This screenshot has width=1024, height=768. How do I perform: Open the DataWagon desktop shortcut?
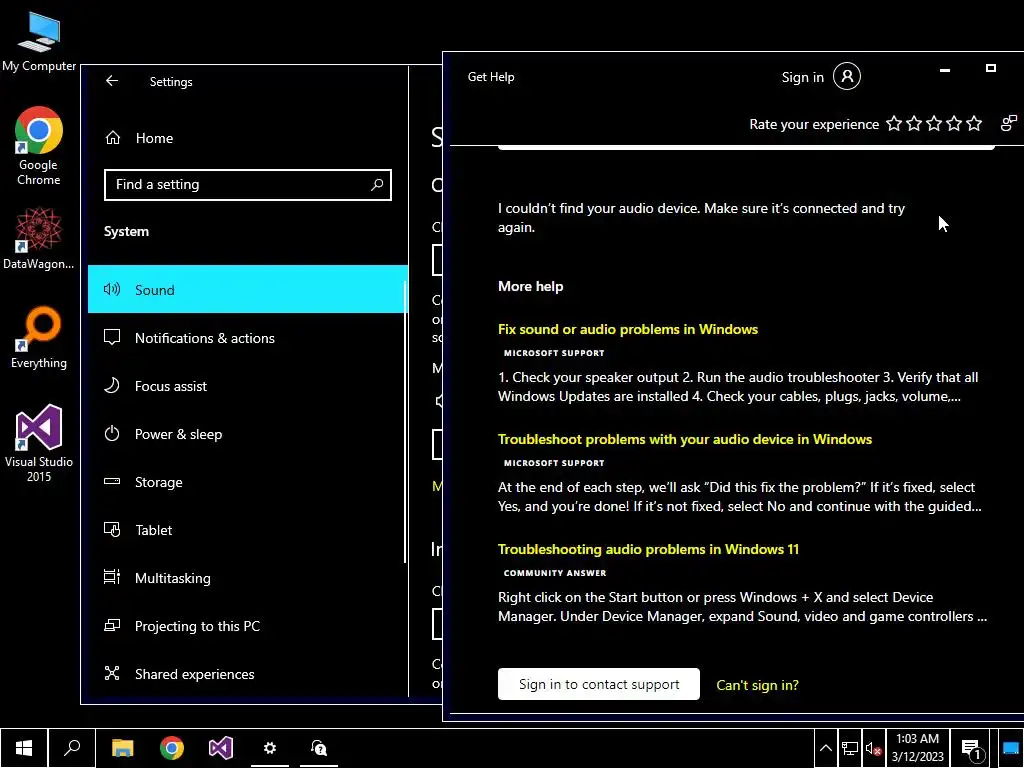click(x=39, y=238)
